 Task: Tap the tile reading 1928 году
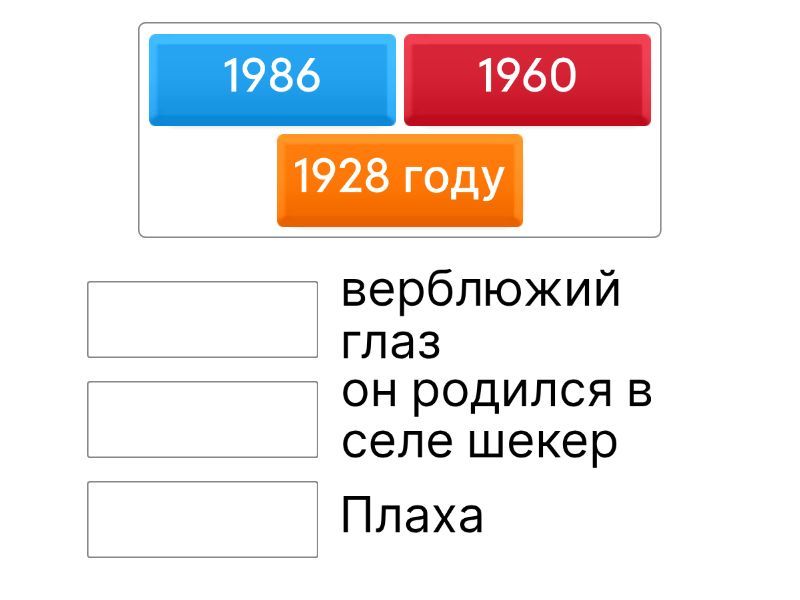399,180
